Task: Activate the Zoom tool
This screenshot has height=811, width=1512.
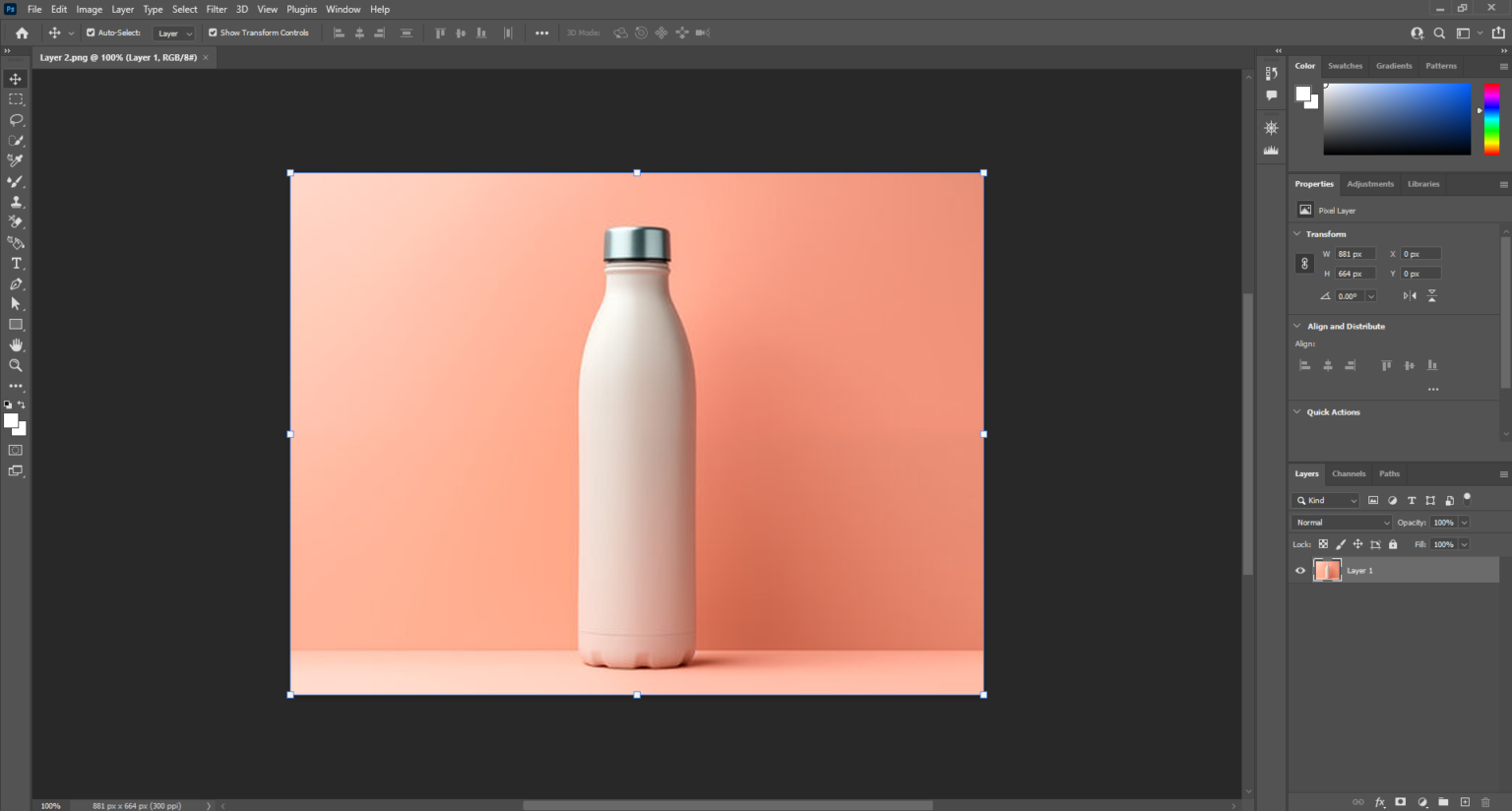Action: tap(15, 365)
